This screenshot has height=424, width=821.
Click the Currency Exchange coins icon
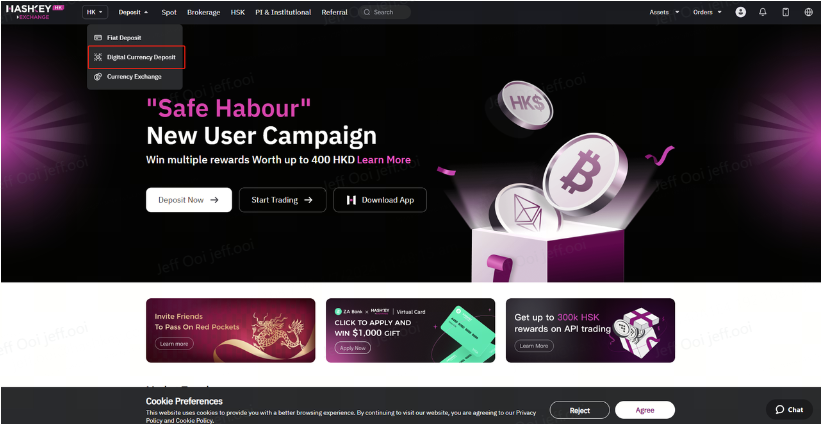97,76
